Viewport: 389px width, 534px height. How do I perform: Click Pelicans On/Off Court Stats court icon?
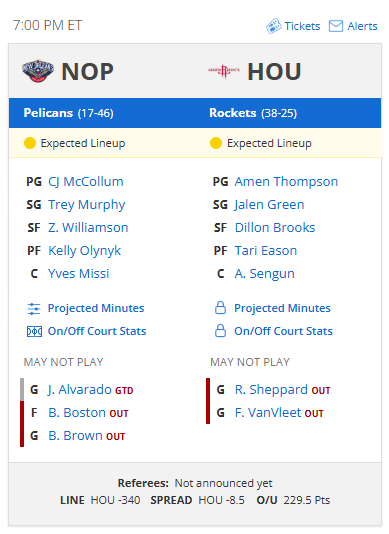tap(34, 331)
